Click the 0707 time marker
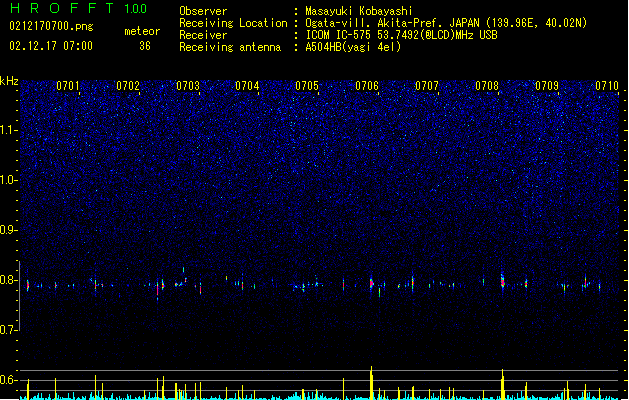The width and height of the screenshot is (629, 400). pyautogui.click(x=427, y=86)
